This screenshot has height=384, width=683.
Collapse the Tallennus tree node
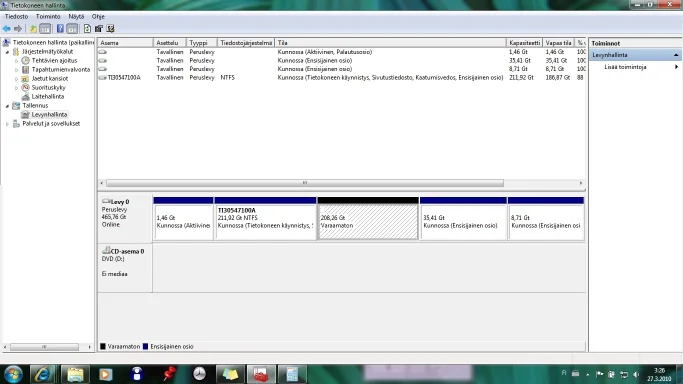click(7, 106)
